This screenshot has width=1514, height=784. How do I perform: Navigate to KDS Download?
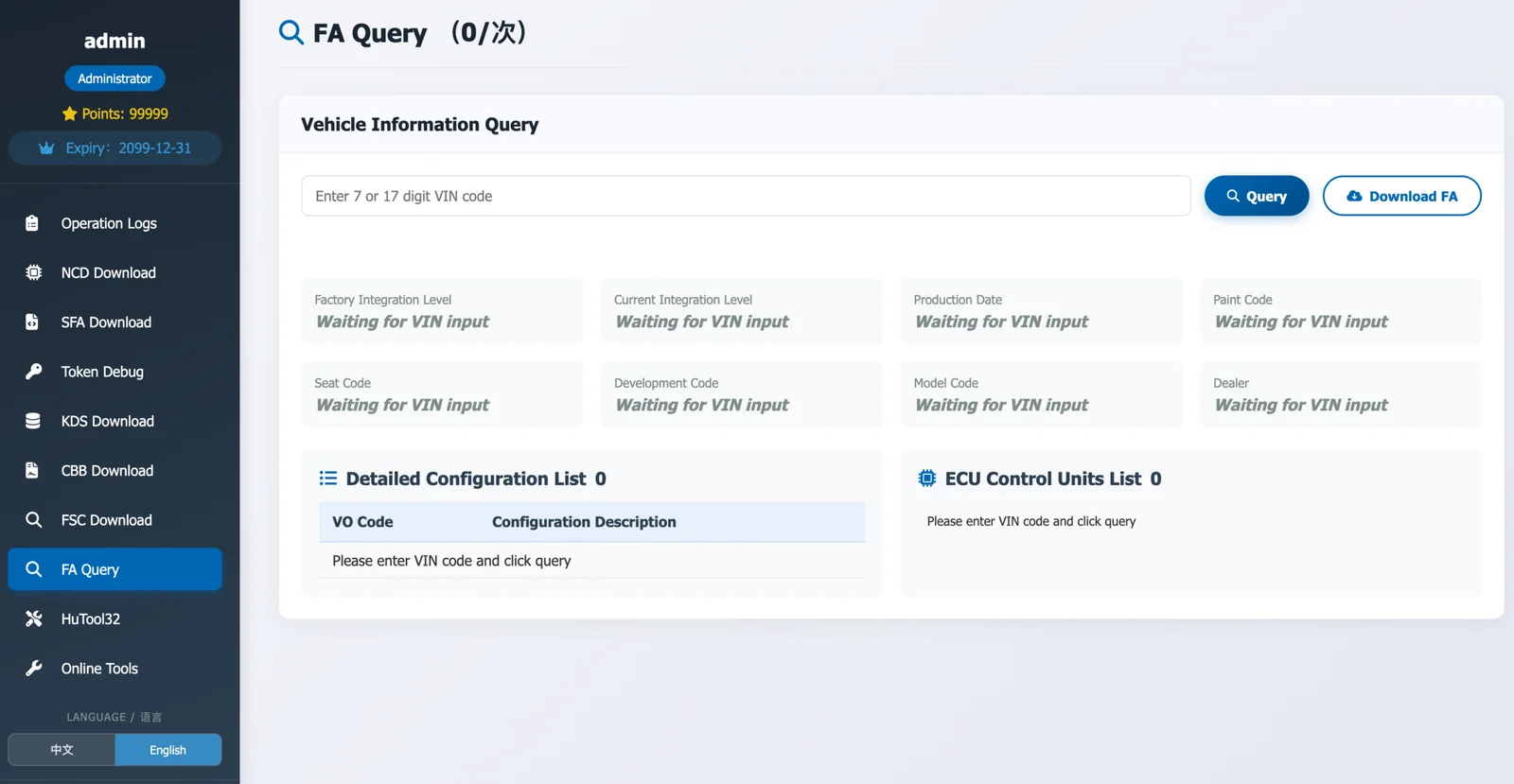(x=114, y=421)
